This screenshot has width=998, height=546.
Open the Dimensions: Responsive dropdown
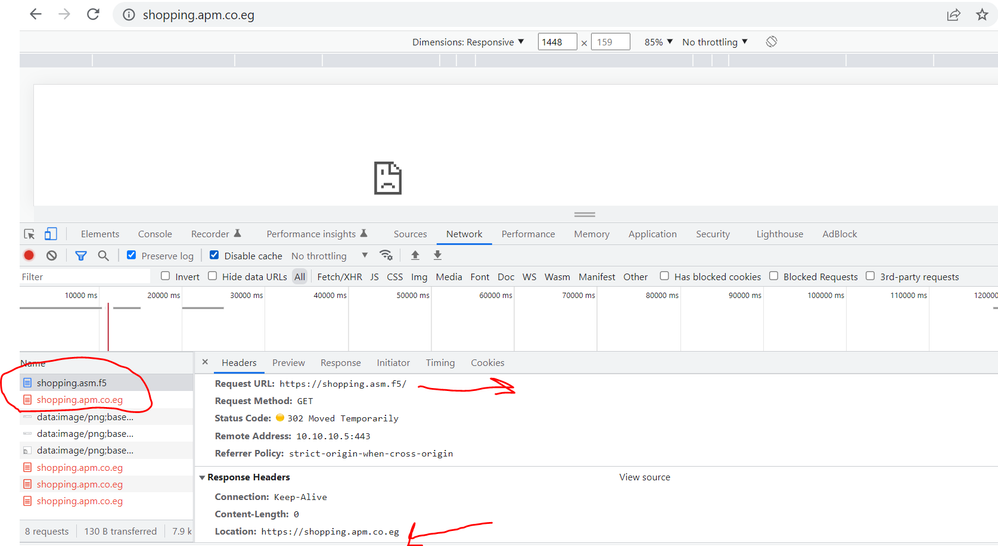tap(468, 42)
